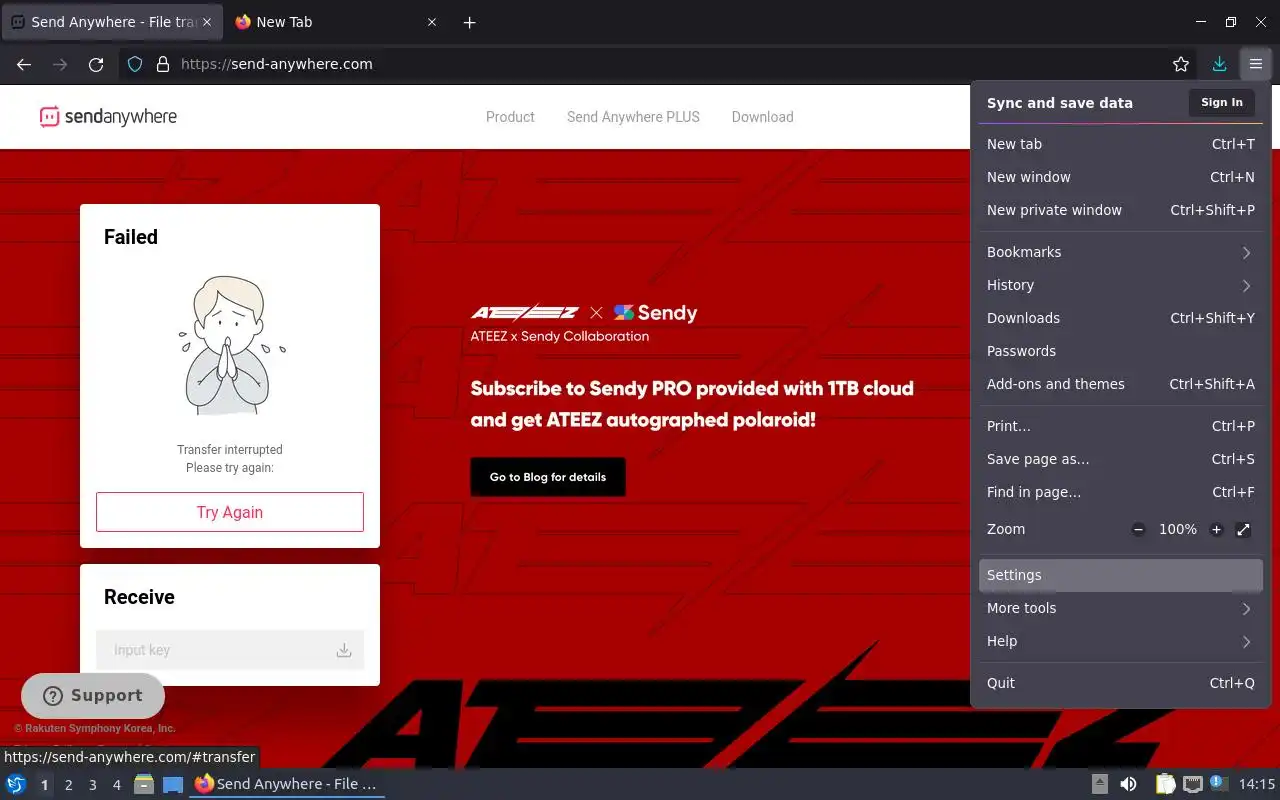Image resolution: width=1280 pixels, height=800 pixels.
Task: Click the network tray icon
Action: click(1193, 785)
